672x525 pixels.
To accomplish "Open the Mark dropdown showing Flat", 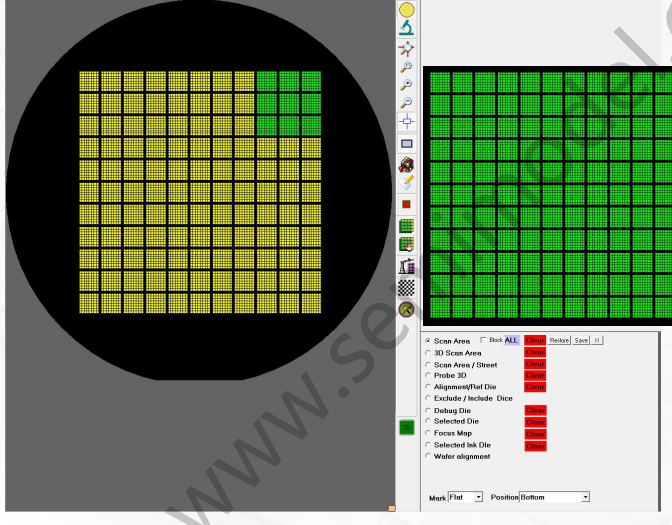I will point(465,497).
